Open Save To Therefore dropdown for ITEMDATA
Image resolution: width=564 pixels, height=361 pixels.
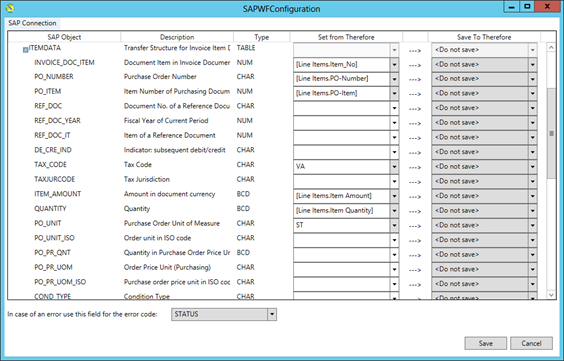point(533,50)
